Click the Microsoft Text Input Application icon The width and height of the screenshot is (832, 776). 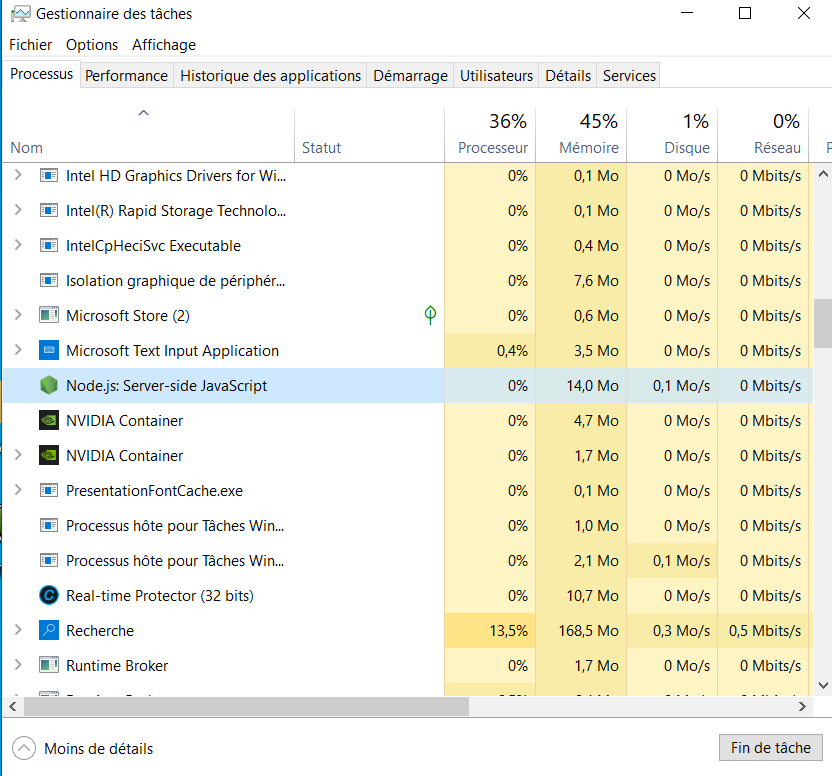49,350
